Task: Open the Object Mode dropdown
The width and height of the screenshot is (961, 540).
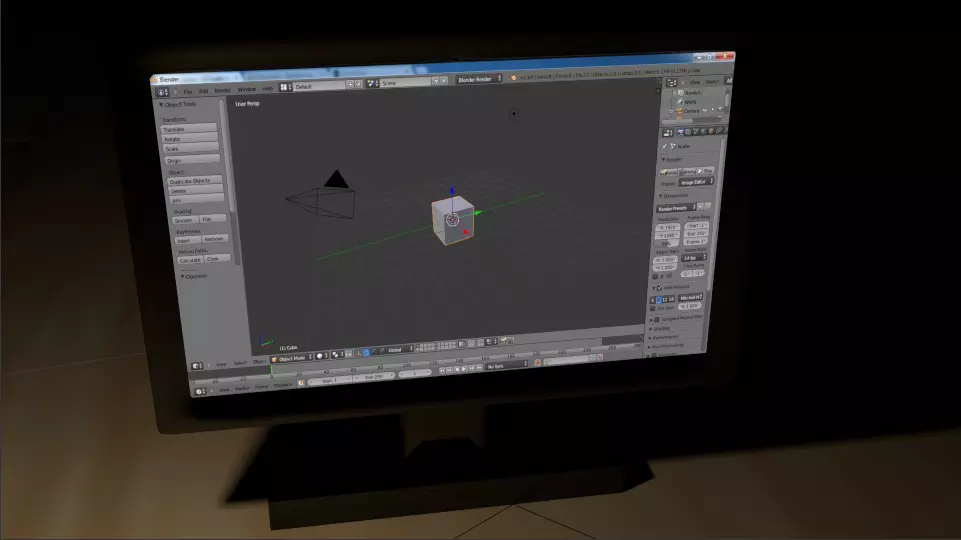Action: click(292, 359)
